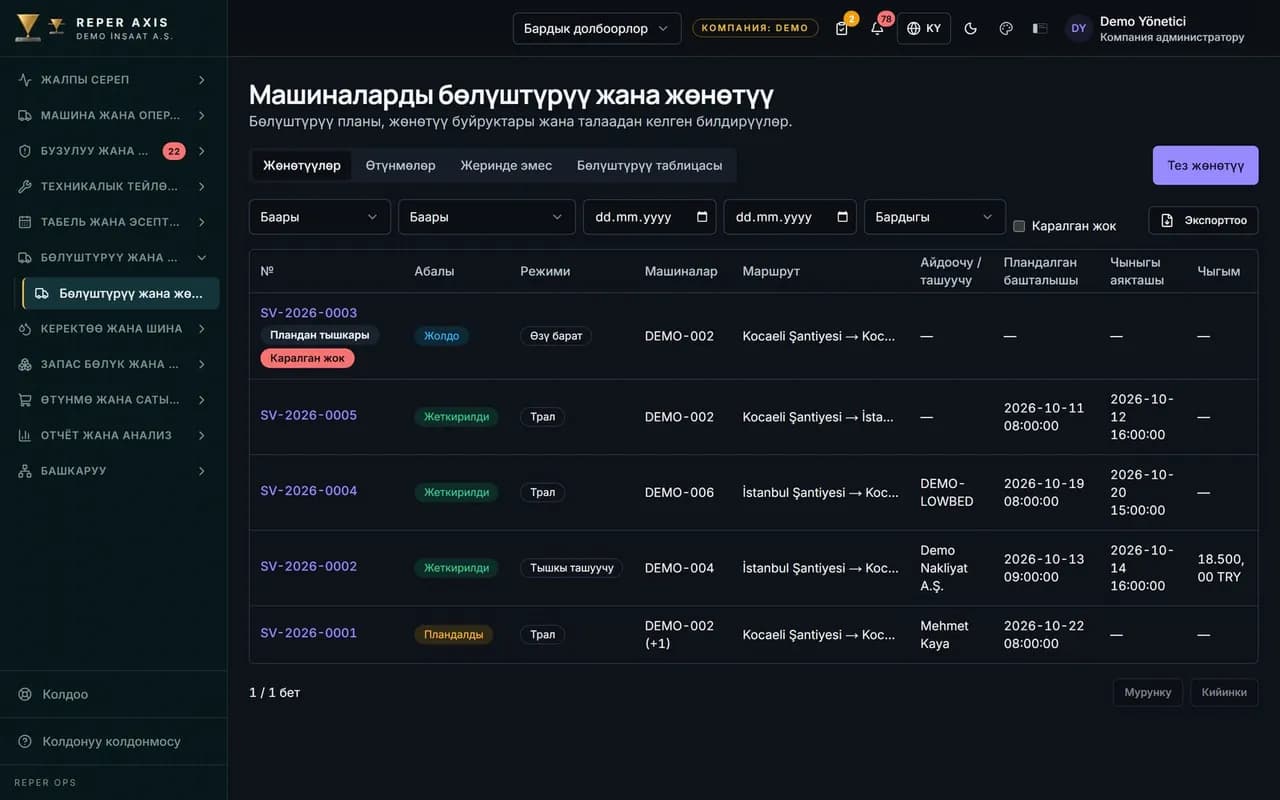Open the notifications bell with badge 78

[877, 28]
